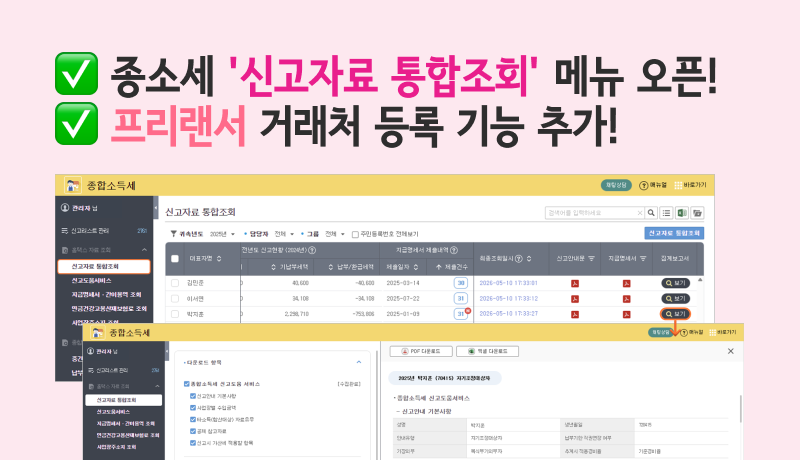Open 신고도움서비스 in upper window sidebar

[91, 280]
